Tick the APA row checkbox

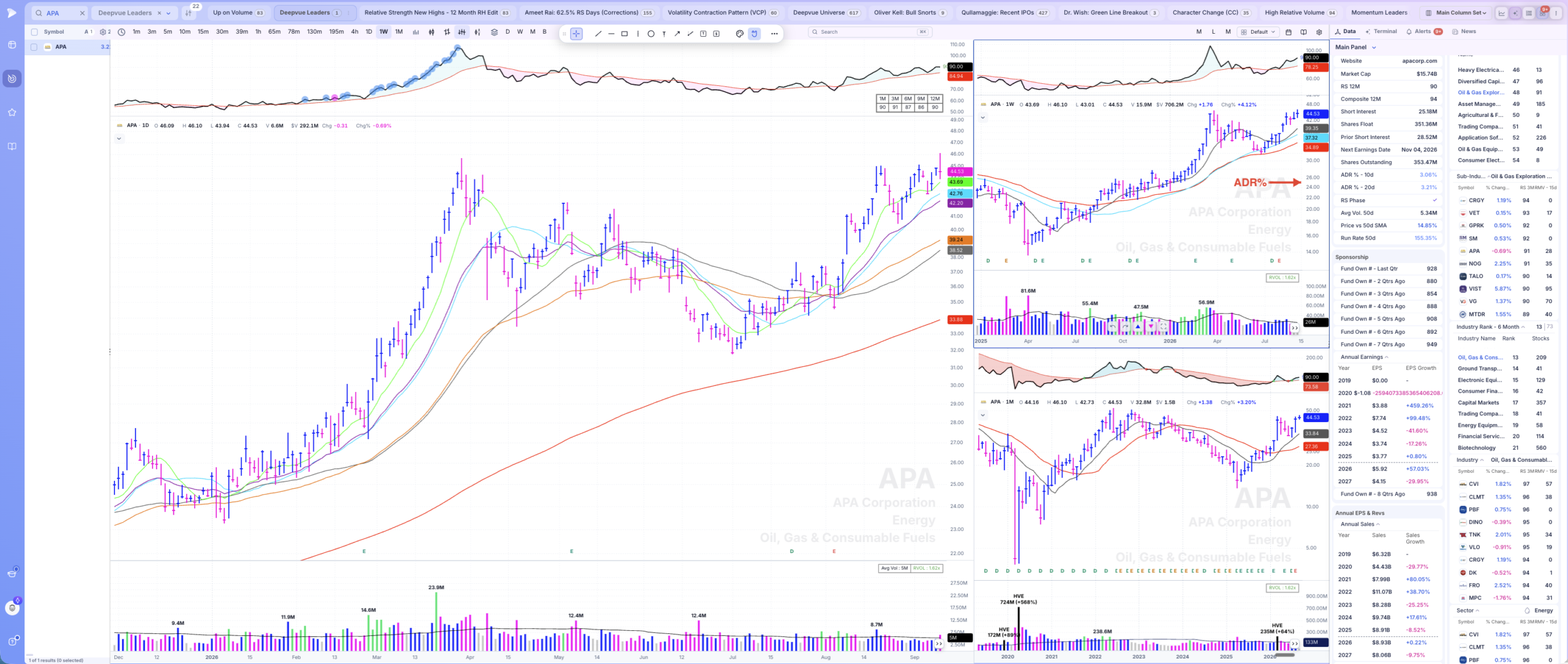tap(34, 47)
